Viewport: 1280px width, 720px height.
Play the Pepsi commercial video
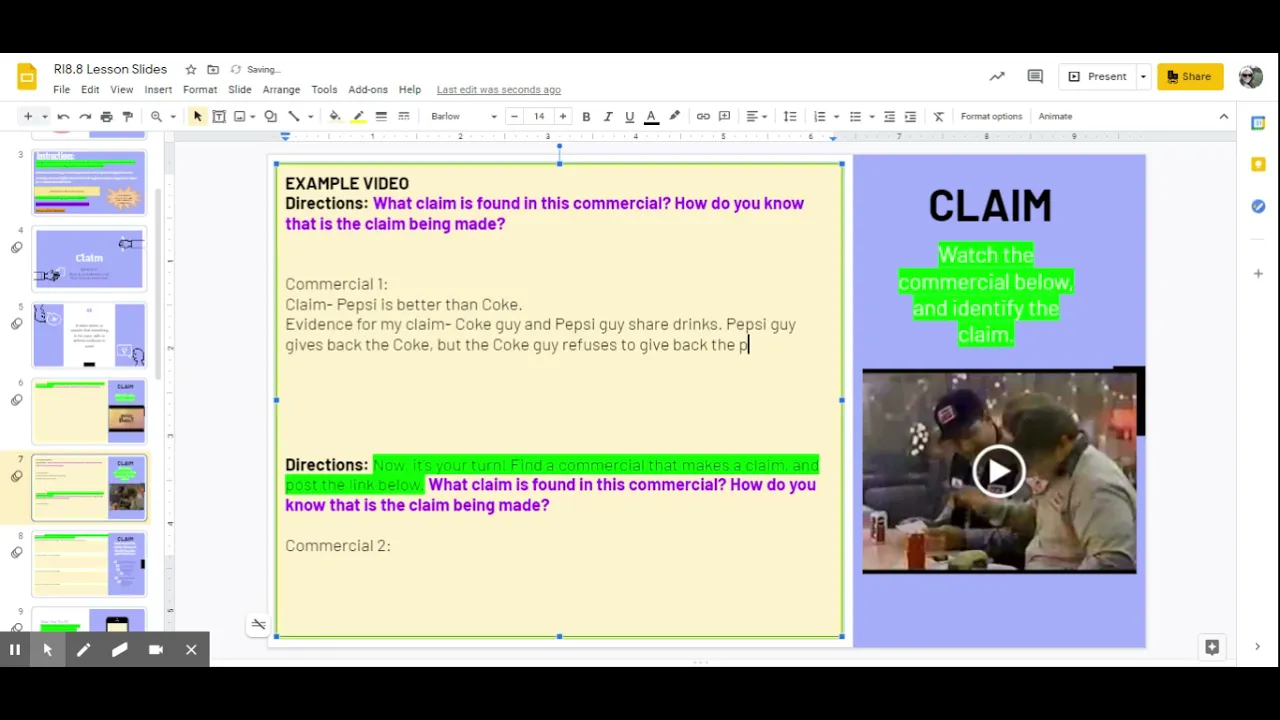[x=999, y=472]
